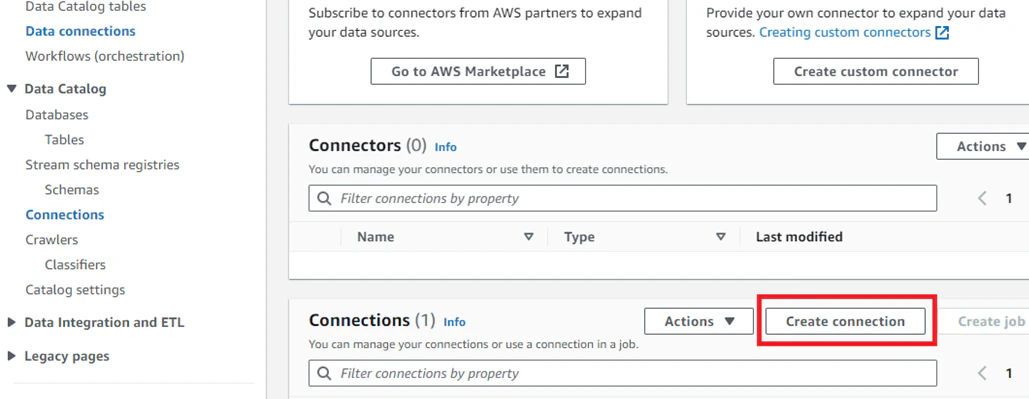Collapse the Data Catalog section

pos(11,89)
